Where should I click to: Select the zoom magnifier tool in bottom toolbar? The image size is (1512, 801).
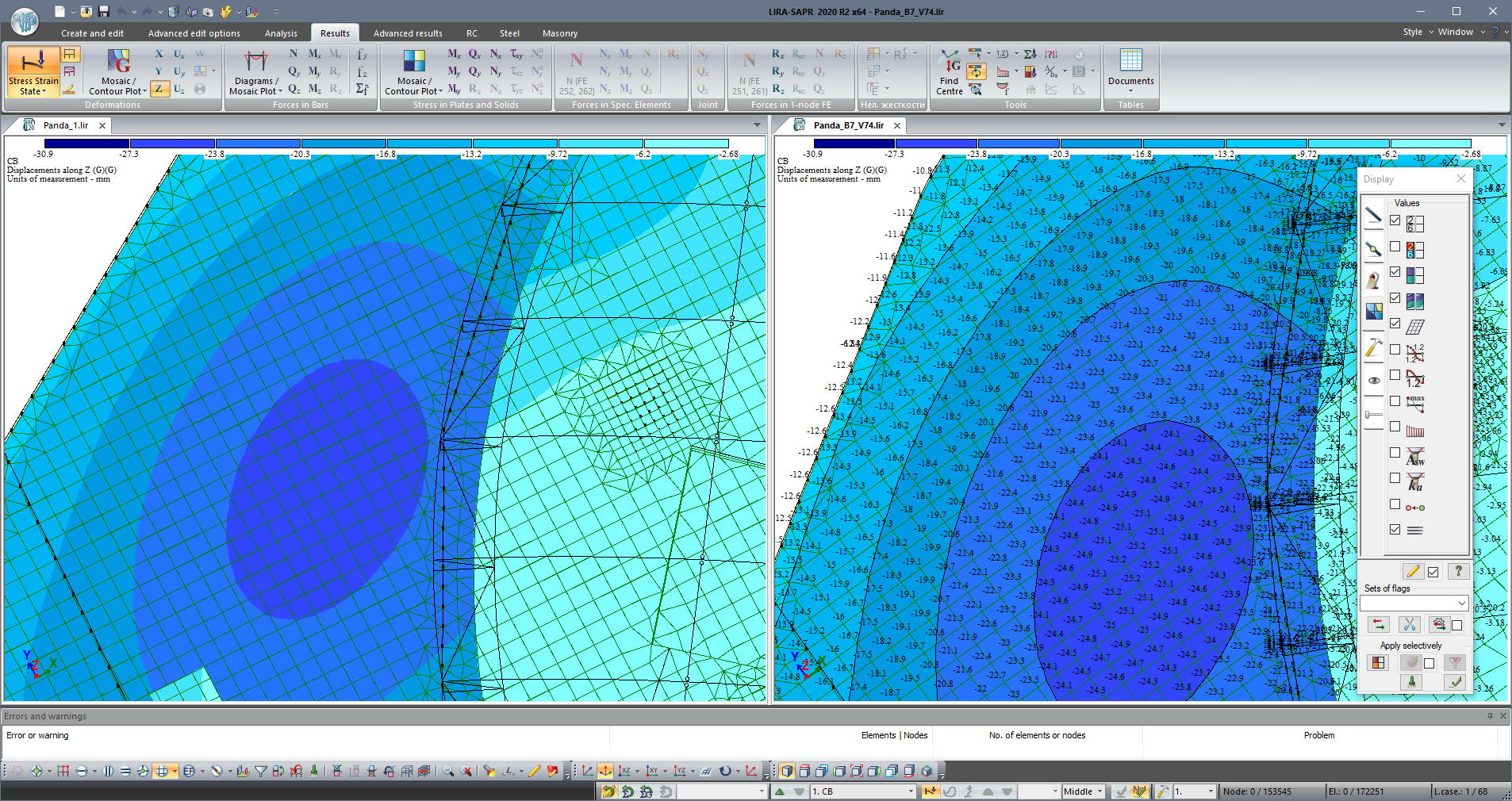click(448, 770)
